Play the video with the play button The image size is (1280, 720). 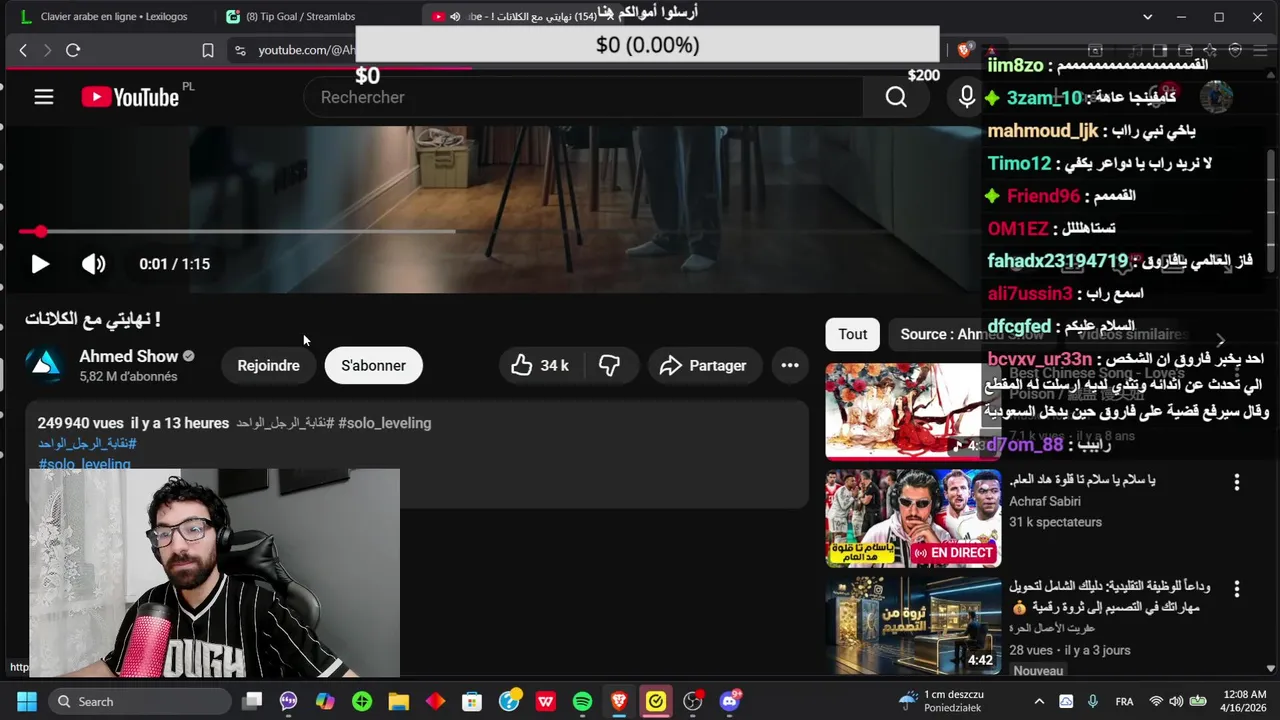(40, 264)
